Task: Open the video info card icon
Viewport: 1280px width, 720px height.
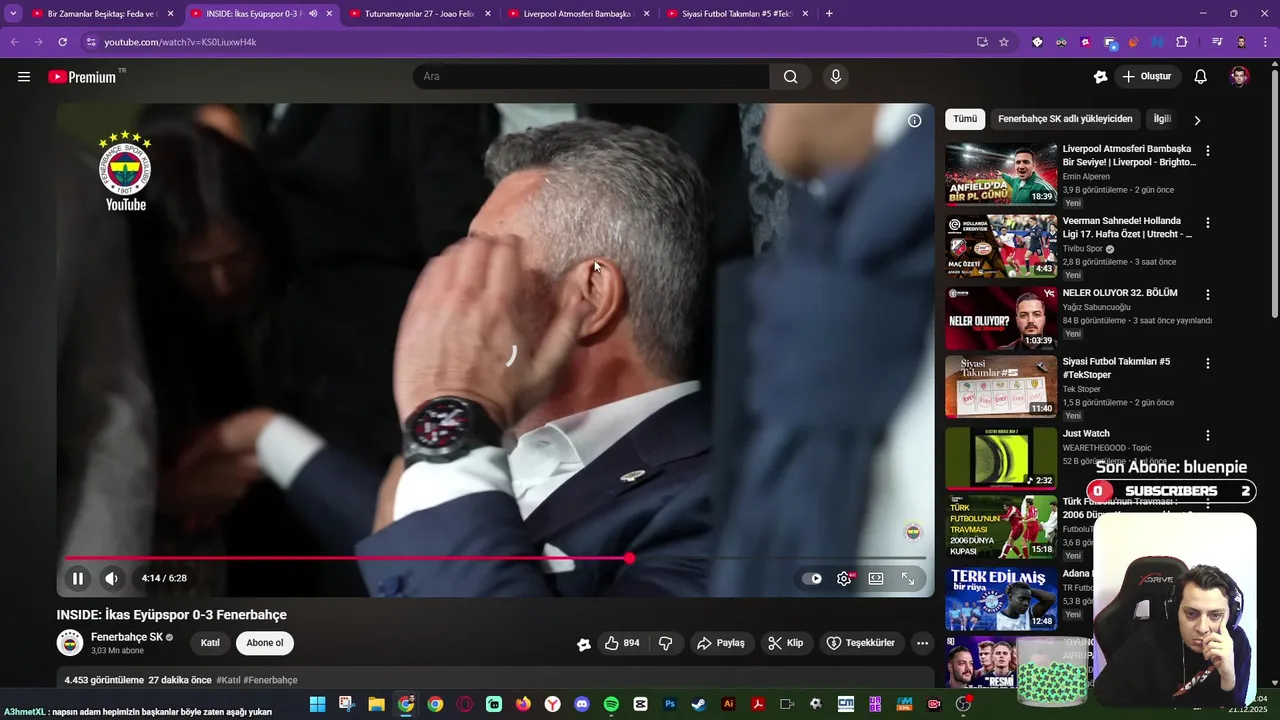Action: pyautogui.click(x=914, y=121)
